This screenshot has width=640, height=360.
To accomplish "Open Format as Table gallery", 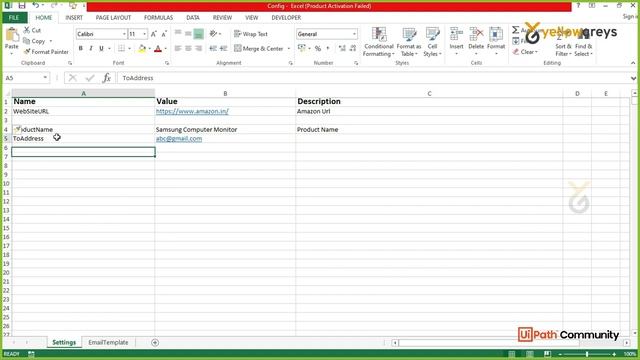I will 409,42.
